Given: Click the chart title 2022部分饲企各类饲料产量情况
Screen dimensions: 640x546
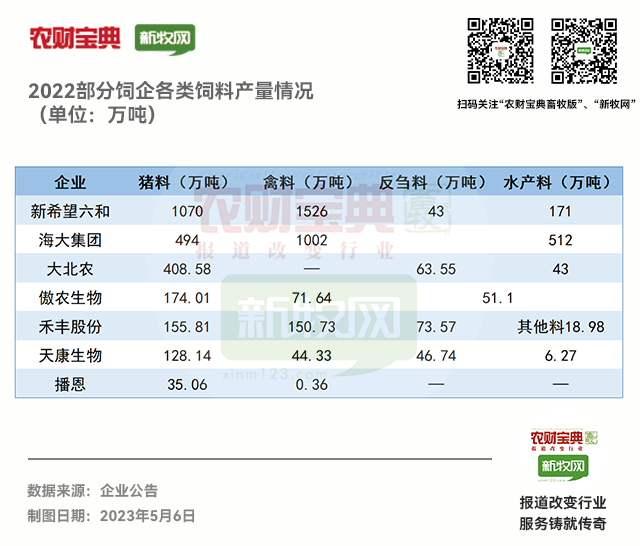Looking at the screenshot, I should point(170,92).
